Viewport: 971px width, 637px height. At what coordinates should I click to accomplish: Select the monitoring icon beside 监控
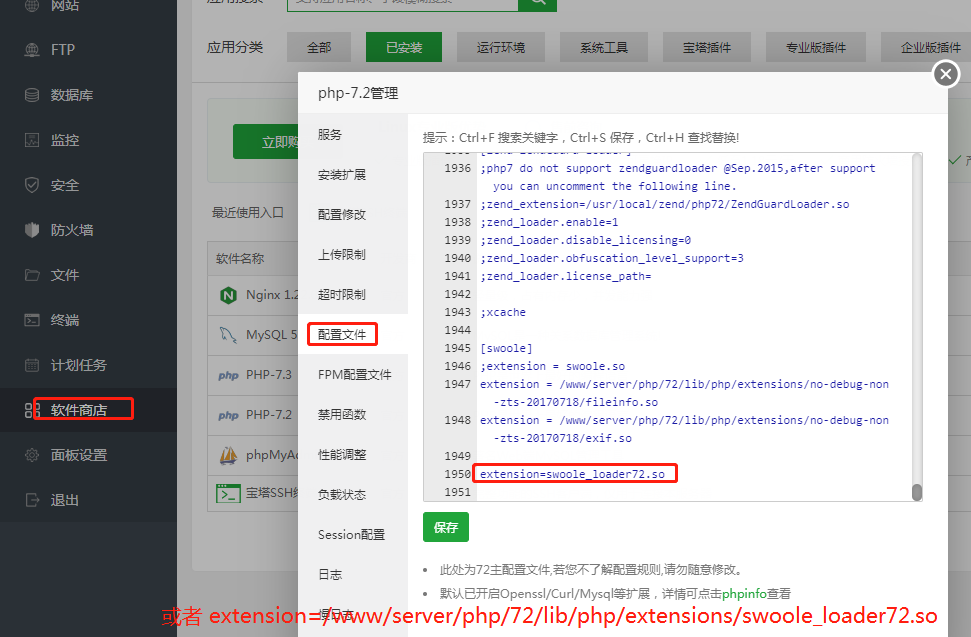coord(32,140)
